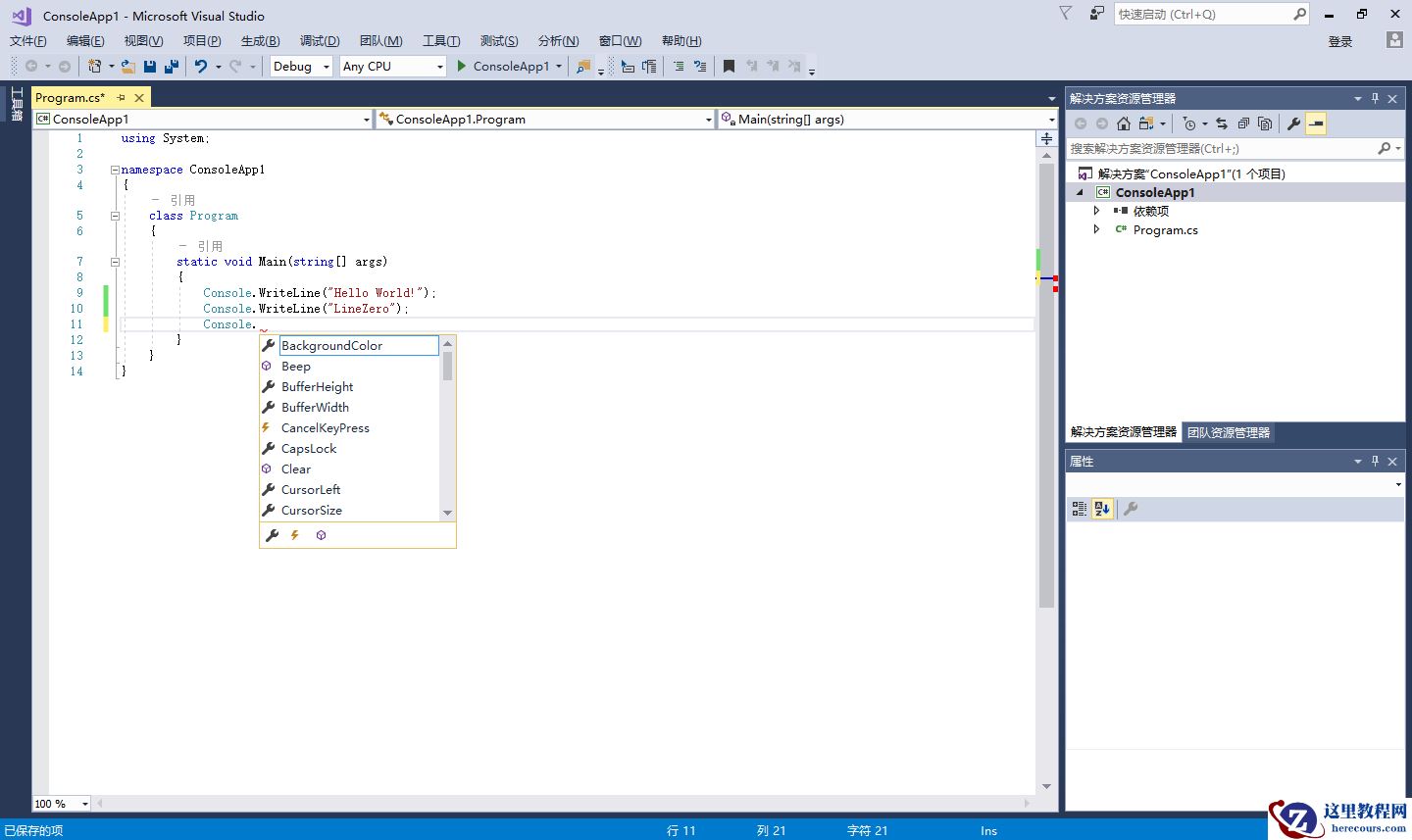Toggle the event lightning filter in IntelliSense footer
This screenshot has height=840, width=1412.
(295, 535)
